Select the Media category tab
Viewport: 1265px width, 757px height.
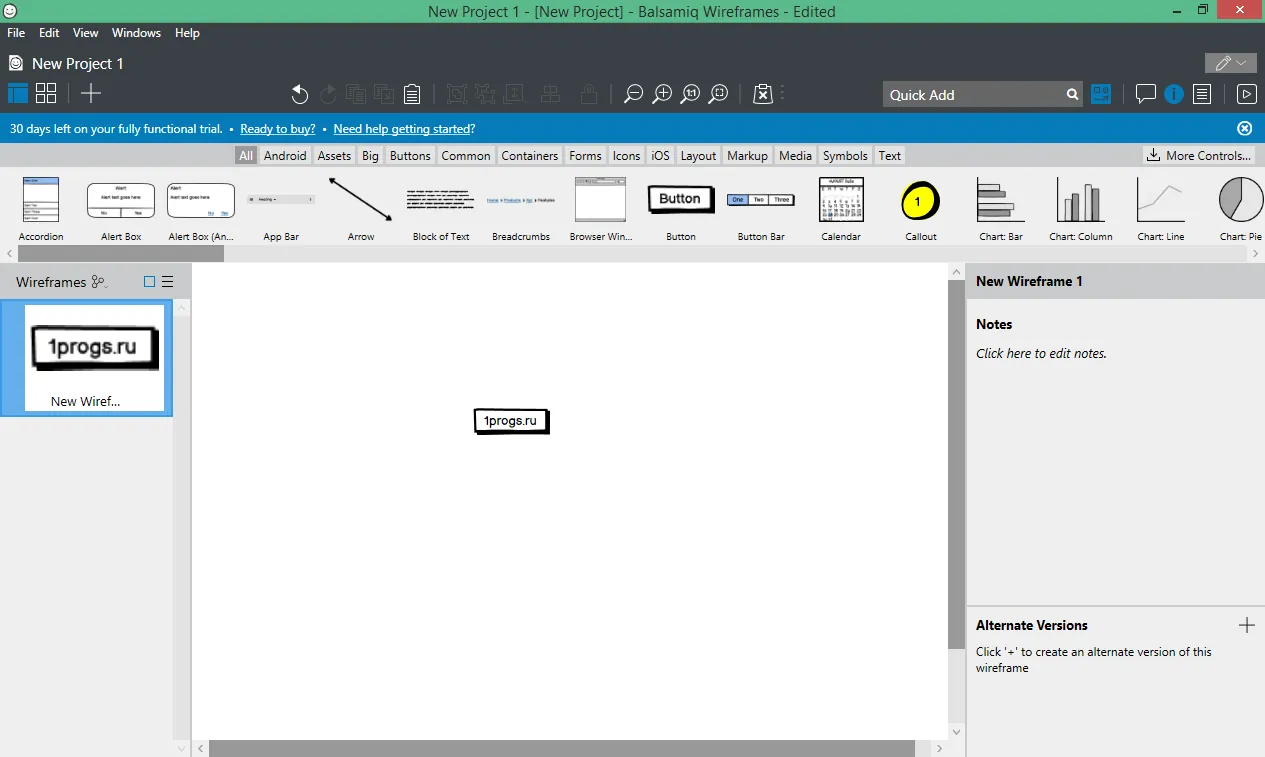(795, 155)
